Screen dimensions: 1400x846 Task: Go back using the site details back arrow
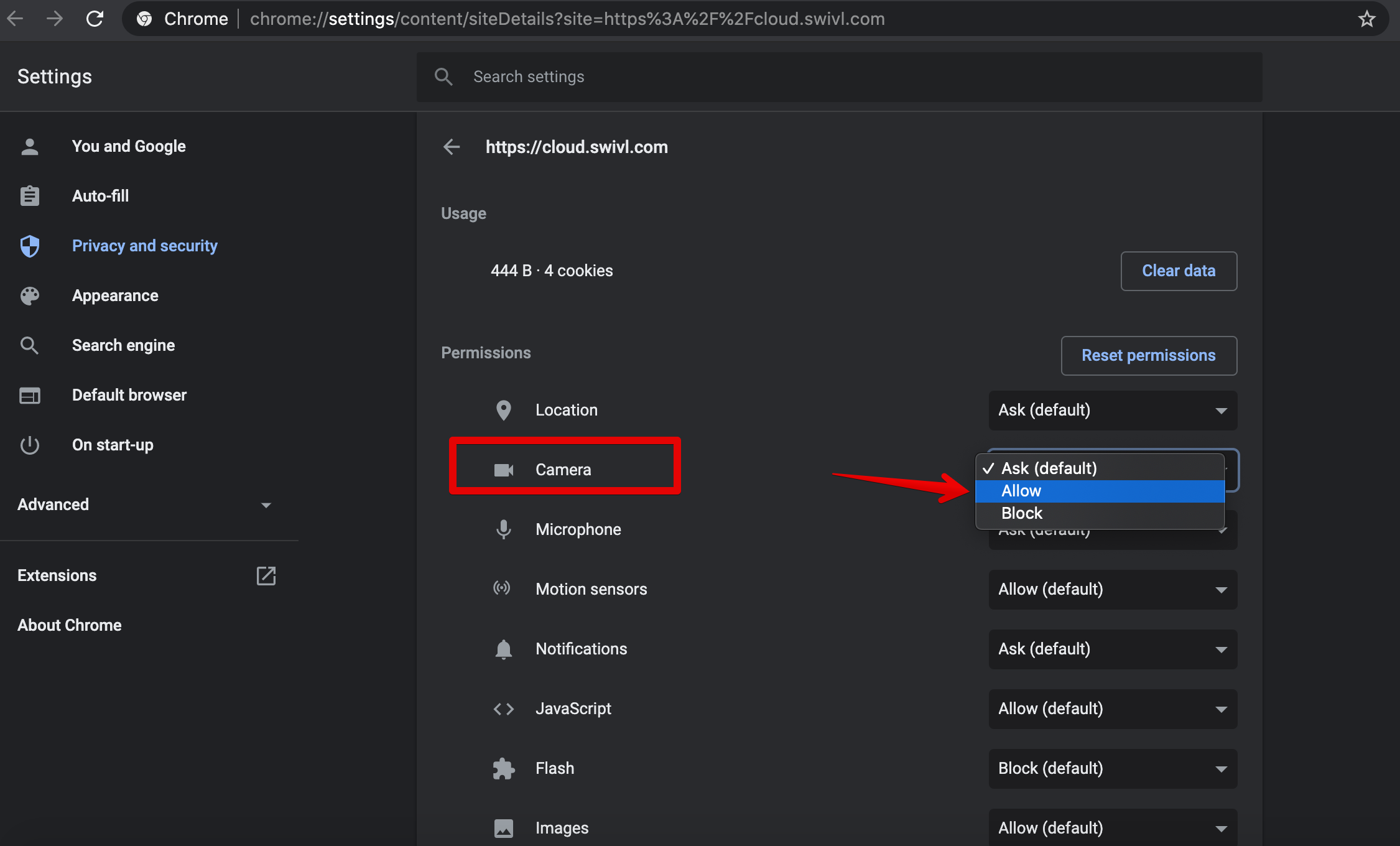point(452,147)
